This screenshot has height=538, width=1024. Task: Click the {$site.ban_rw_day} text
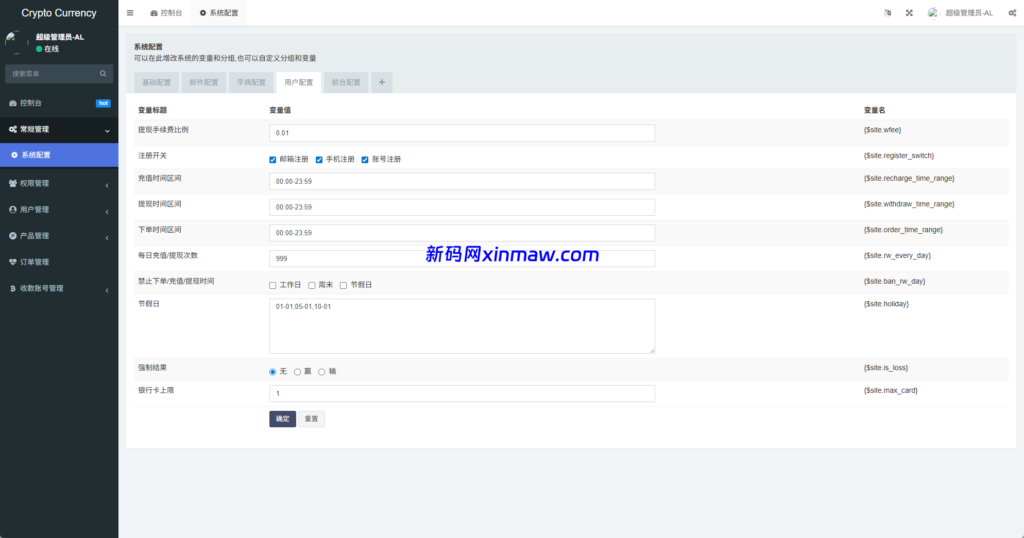pos(895,281)
